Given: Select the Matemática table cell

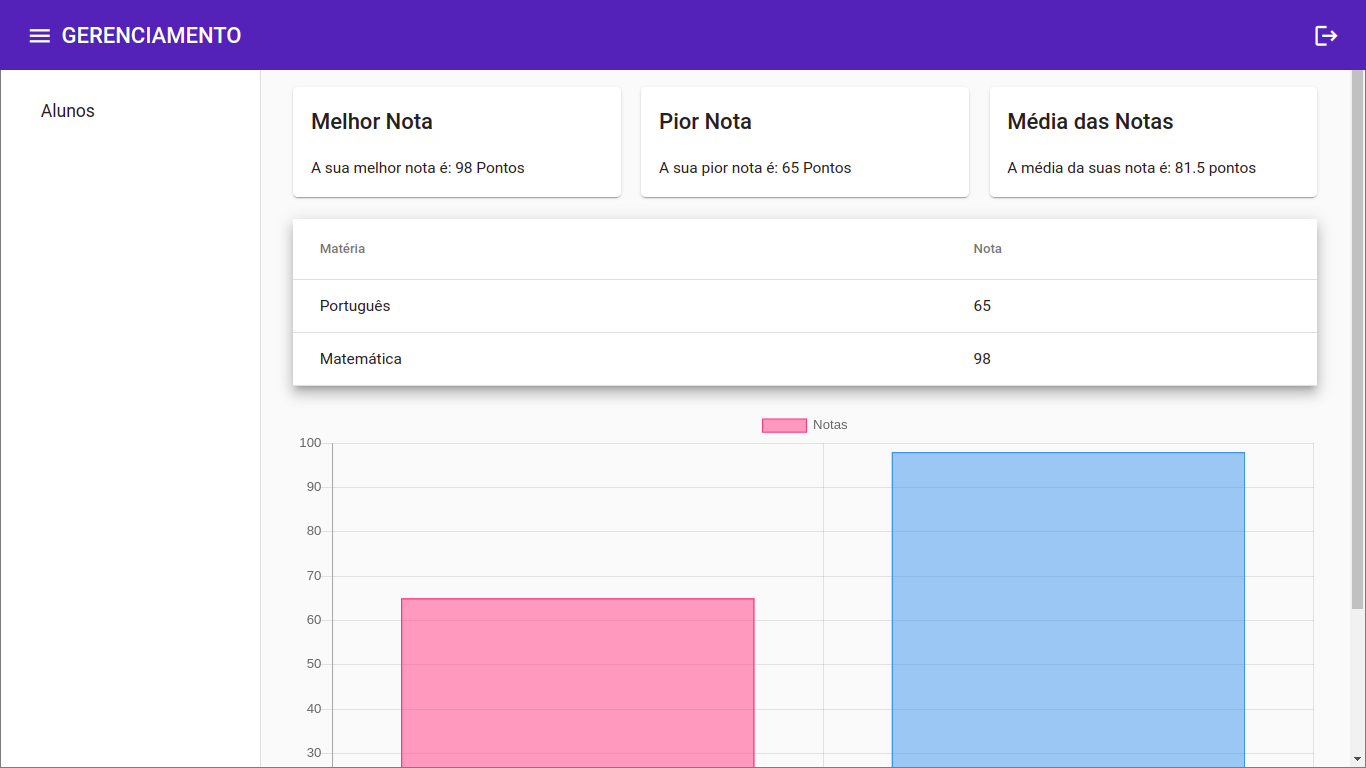Looking at the screenshot, I should (x=361, y=359).
